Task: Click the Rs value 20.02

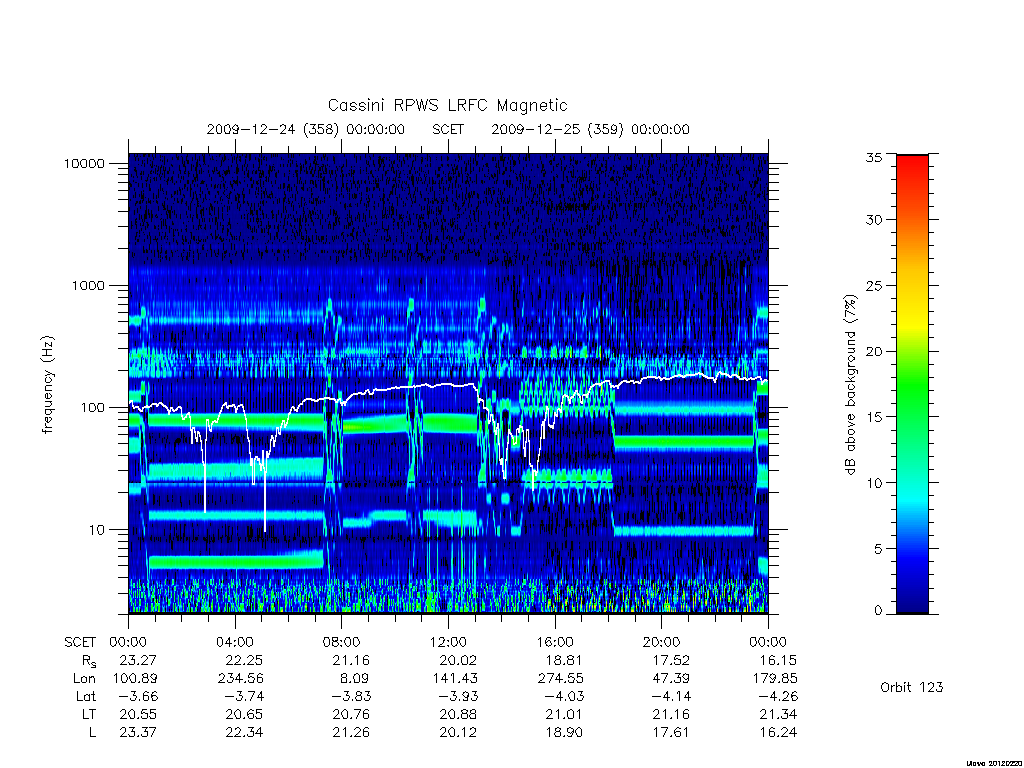Action: pyautogui.click(x=458, y=660)
